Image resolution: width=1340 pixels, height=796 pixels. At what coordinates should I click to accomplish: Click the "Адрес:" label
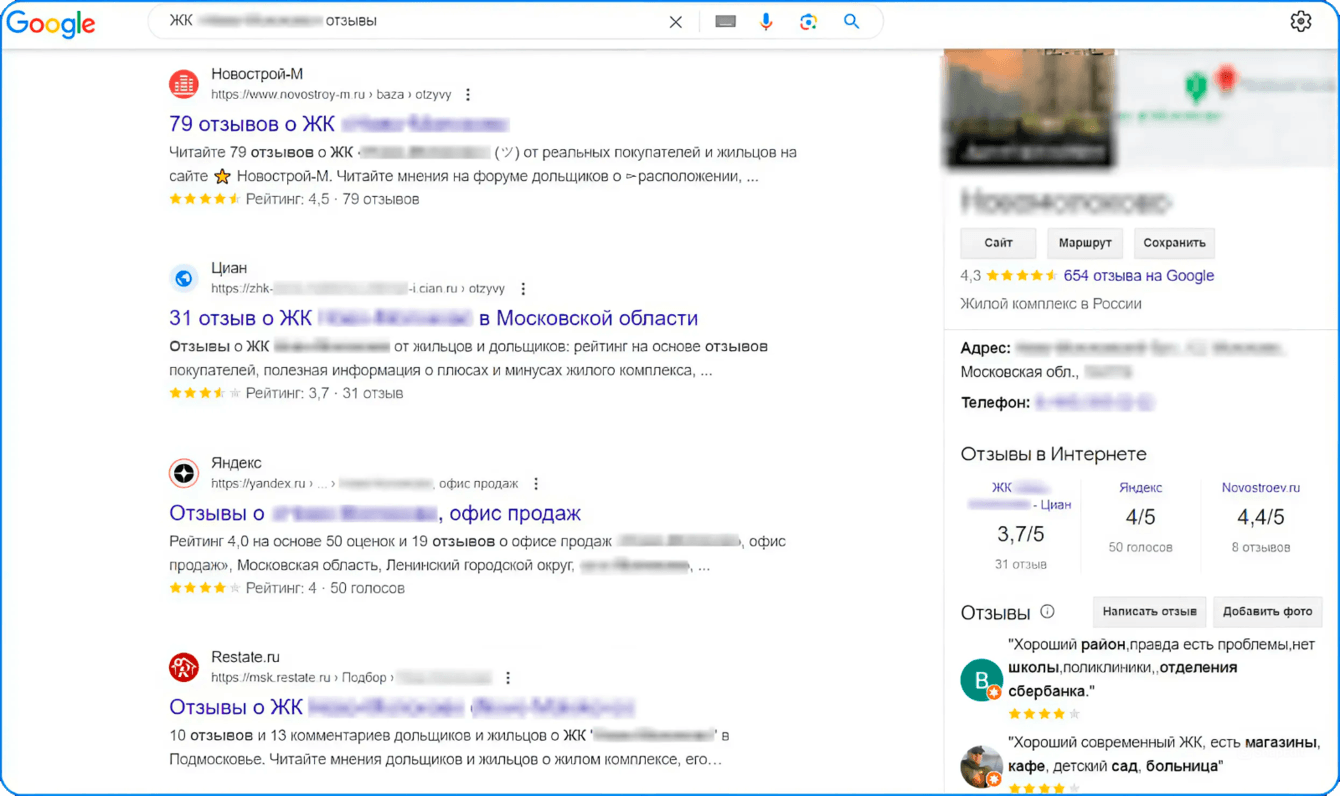coord(985,348)
